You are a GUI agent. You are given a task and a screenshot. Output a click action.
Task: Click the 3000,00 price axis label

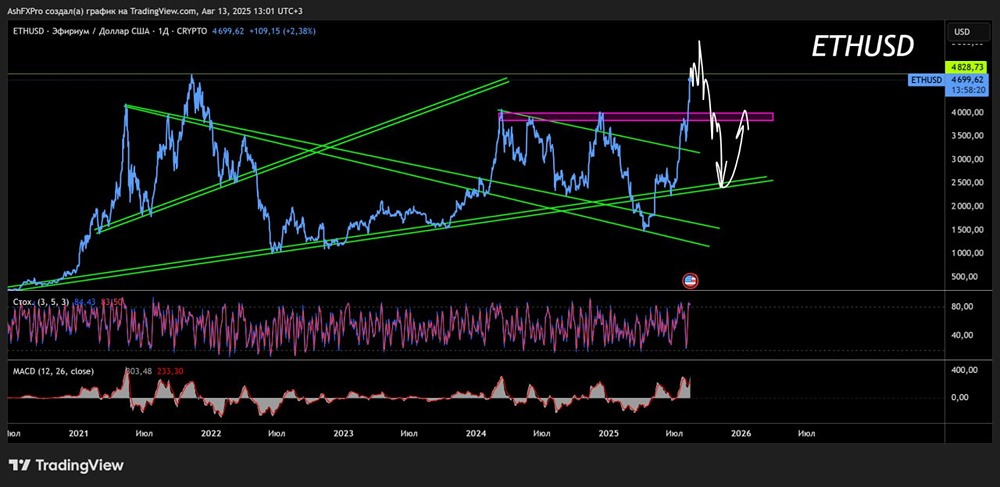point(967,159)
